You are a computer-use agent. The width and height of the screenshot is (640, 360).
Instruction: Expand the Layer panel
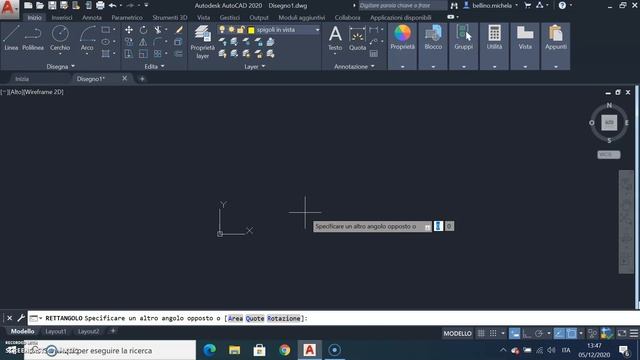254,66
